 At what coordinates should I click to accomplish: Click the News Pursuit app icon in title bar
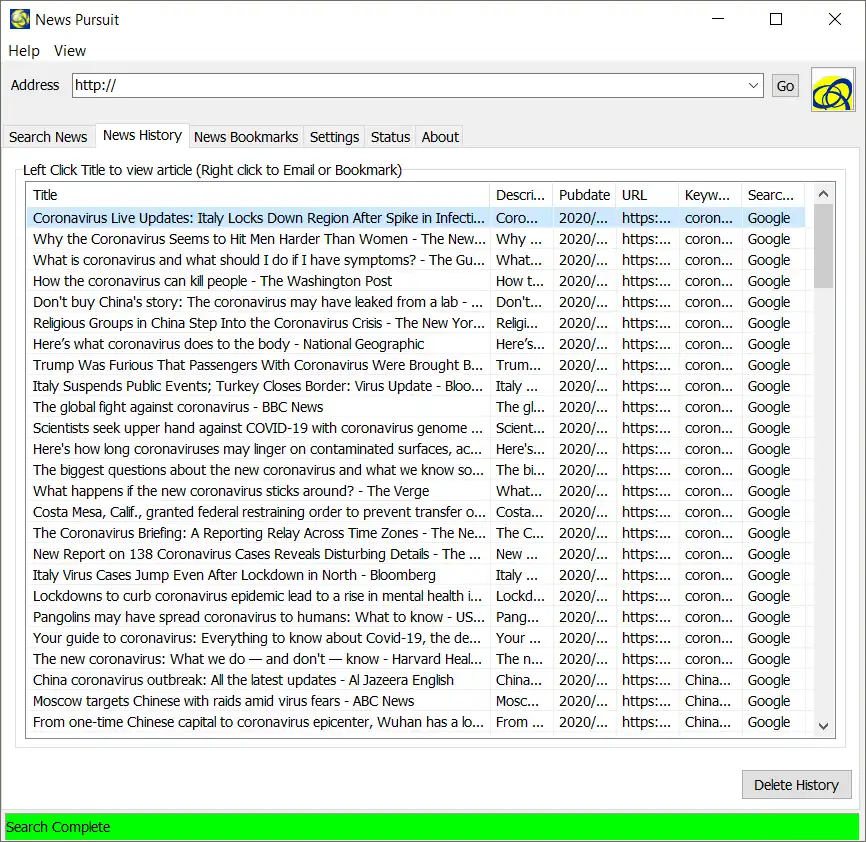pos(20,19)
